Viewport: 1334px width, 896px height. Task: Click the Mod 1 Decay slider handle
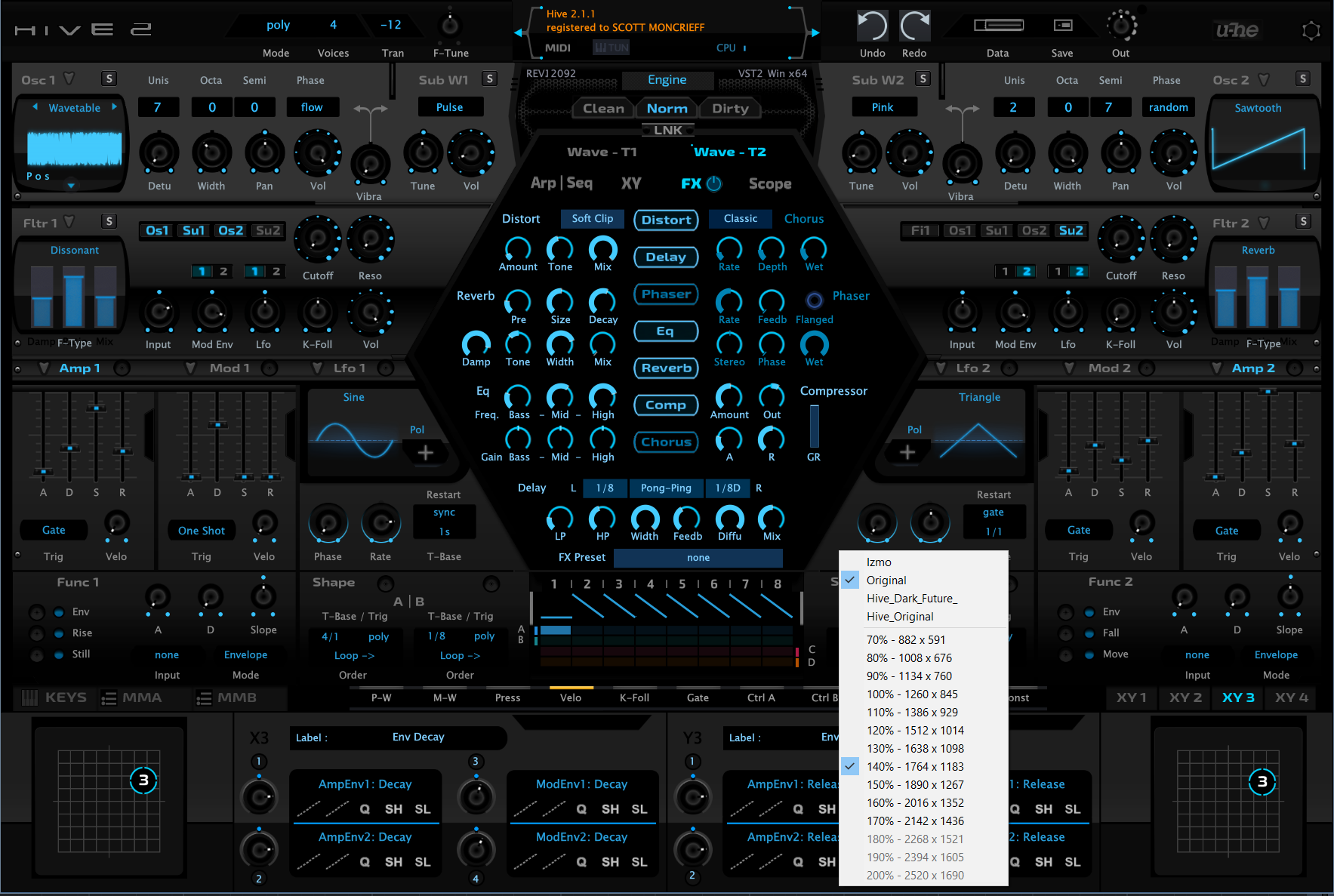(217, 424)
